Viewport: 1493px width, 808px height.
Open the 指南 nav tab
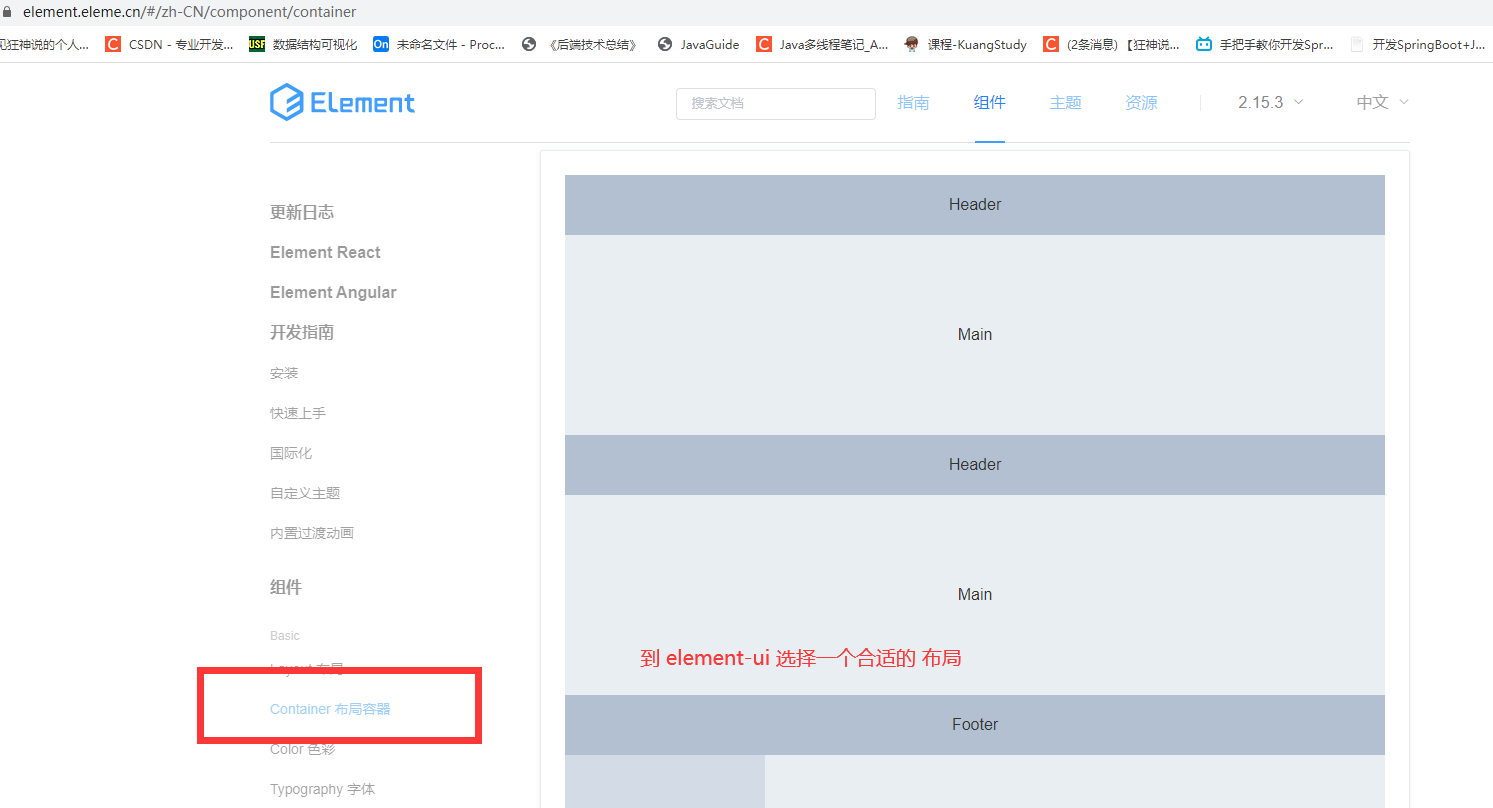click(913, 102)
